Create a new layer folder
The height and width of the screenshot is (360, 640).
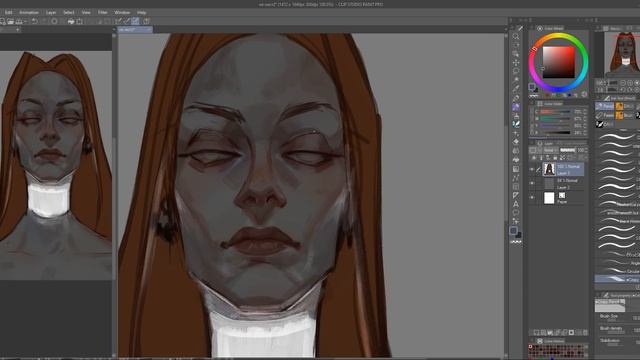tap(550, 333)
